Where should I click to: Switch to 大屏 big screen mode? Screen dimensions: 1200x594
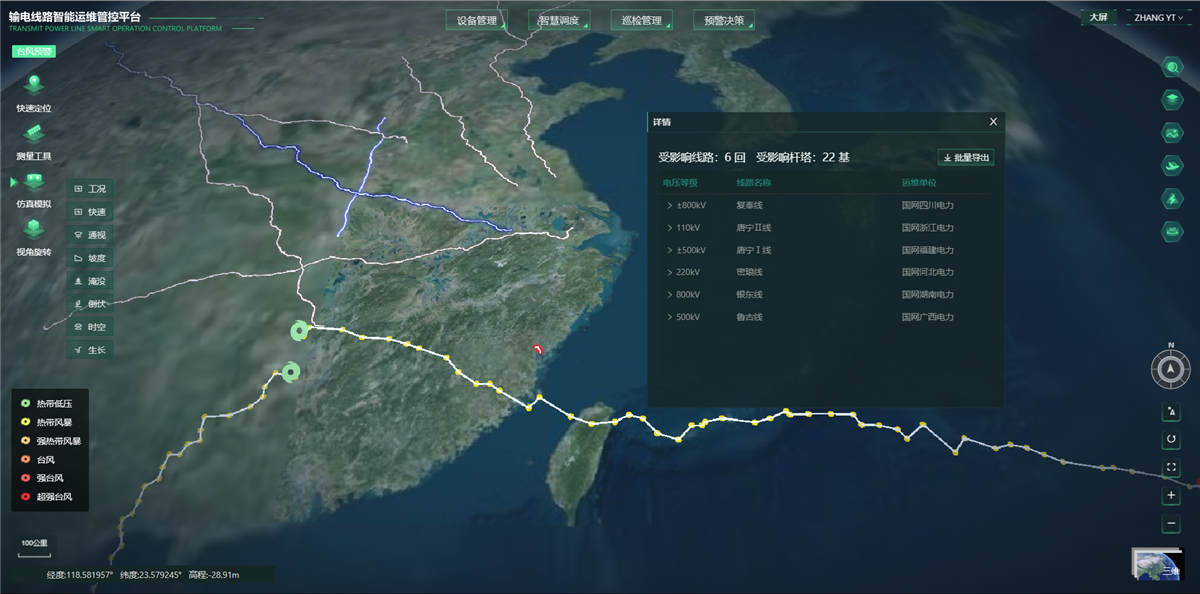click(x=1098, y=18)
